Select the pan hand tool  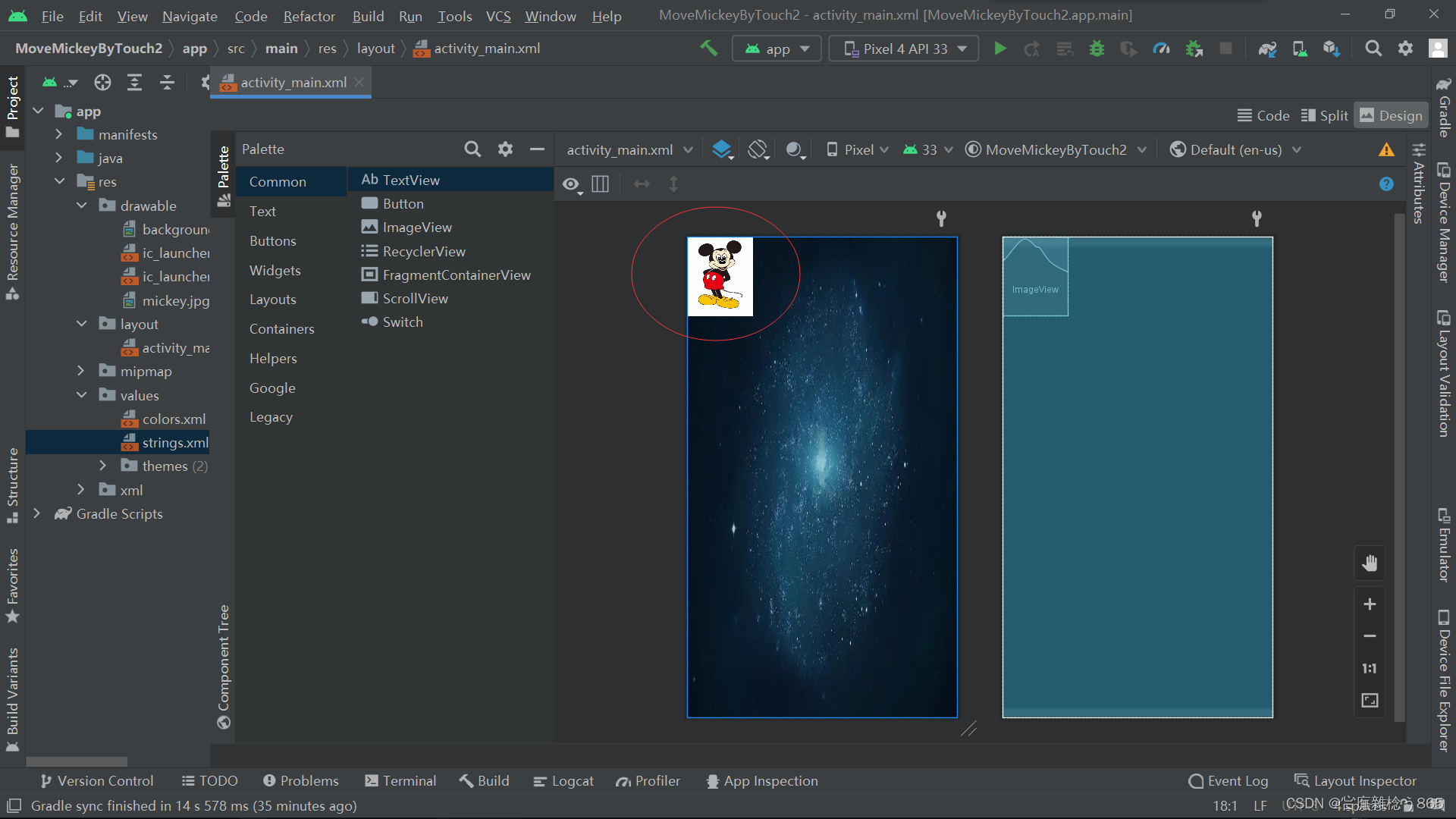1370,563
